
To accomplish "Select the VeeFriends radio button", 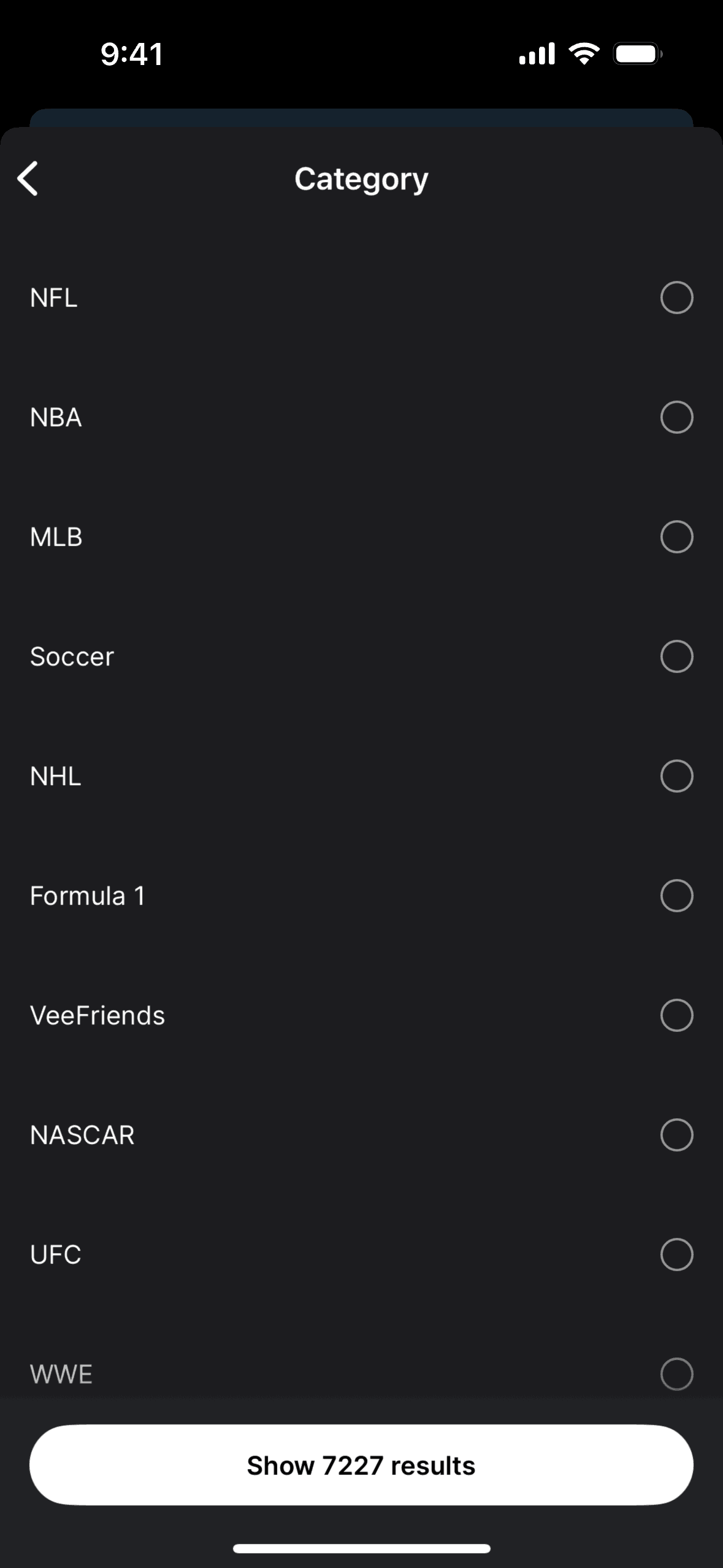I will [676, 1015].
